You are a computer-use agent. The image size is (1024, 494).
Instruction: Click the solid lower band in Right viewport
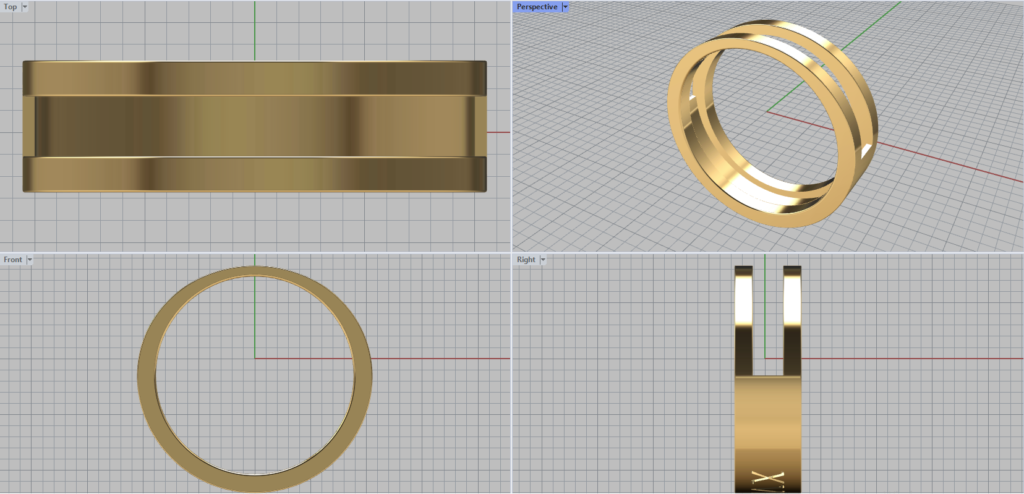click(x=768, y=420)
